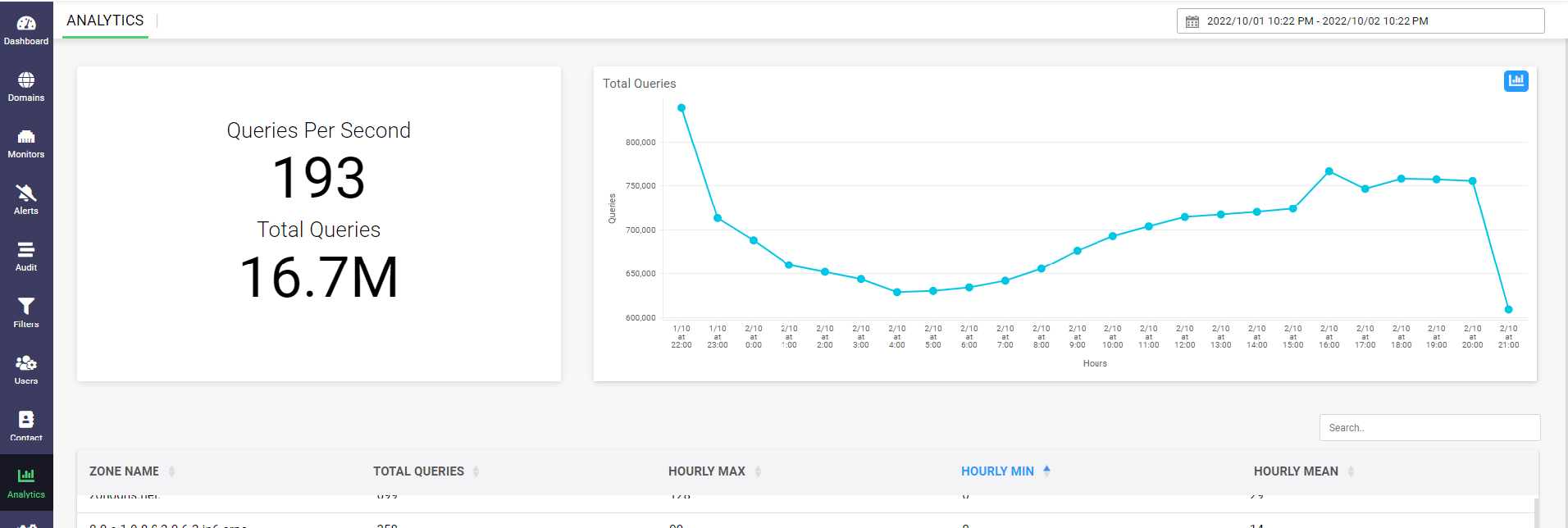Image resolution: width=1568 pixels, height=528 pixels.
Task: Click the zone Search input field
Action: tap(1429, 428)
